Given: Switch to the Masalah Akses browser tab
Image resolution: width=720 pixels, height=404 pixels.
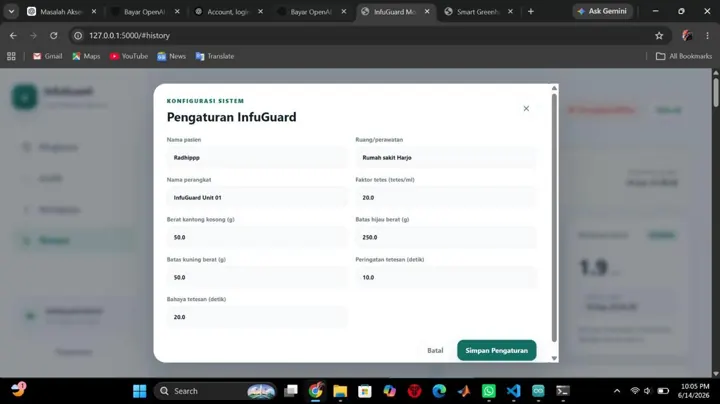Looking at the screenshot, I should pos(62,12).
